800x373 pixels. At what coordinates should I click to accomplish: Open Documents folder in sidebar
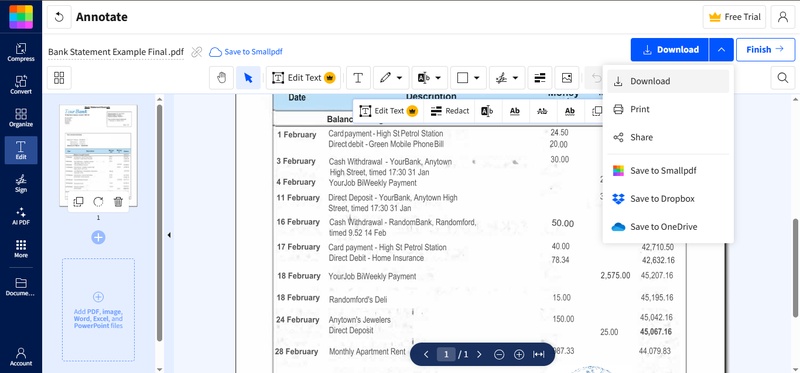tap(21, 287)
